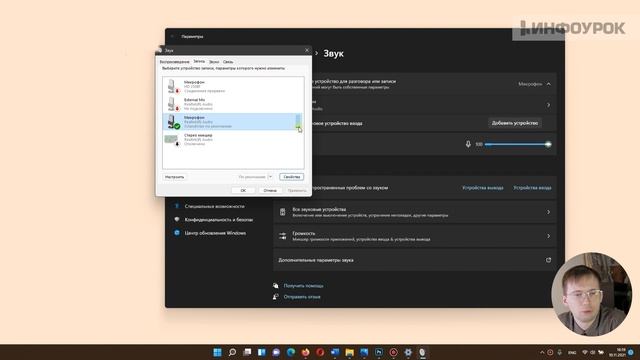Click the ENG language indicator in tray
The image size is (640, 360).
coord(572,353)
